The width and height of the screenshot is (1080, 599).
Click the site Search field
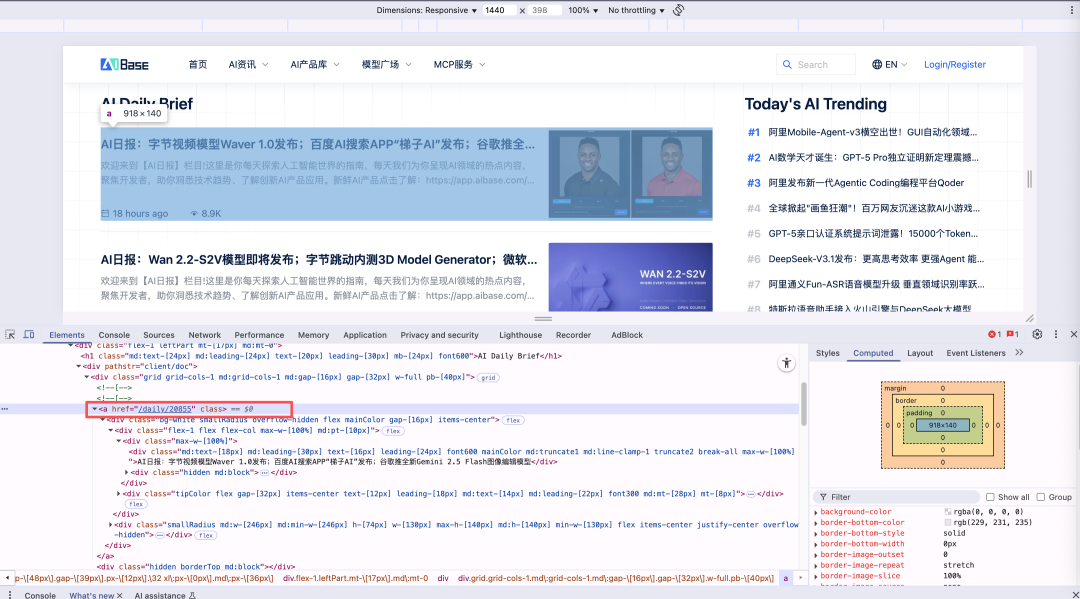816,64
